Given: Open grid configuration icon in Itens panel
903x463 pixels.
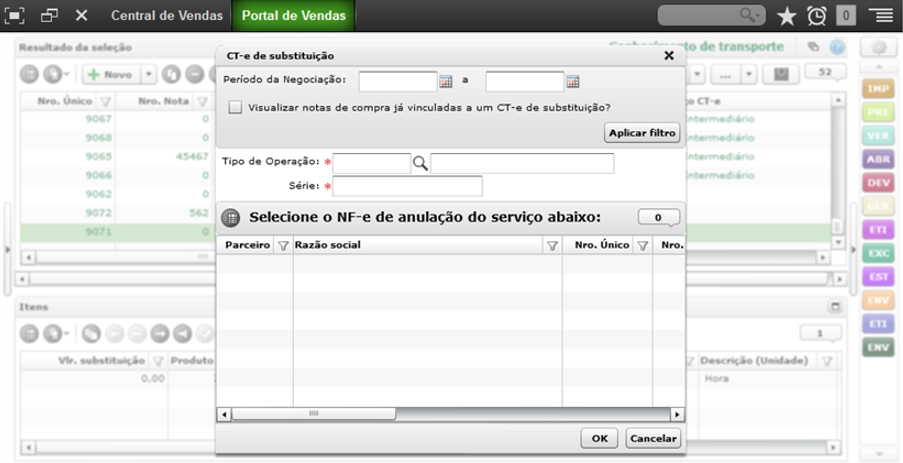Looking at the screenshot, I should (x=29, y=333).
